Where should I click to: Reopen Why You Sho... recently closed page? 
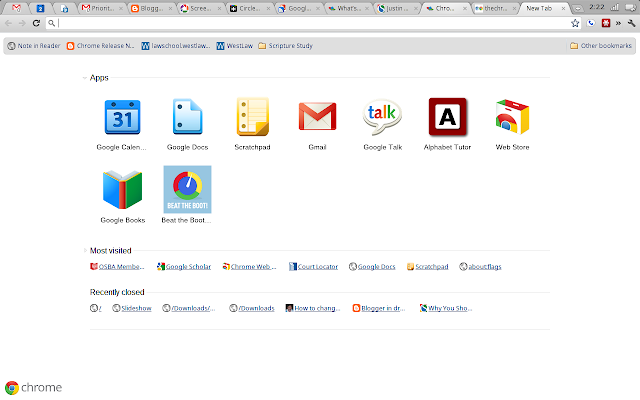446,308
